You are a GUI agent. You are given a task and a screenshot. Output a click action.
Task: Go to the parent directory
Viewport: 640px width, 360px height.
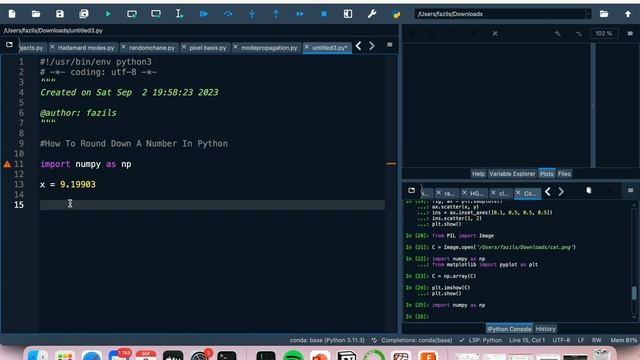pos(628,14)
